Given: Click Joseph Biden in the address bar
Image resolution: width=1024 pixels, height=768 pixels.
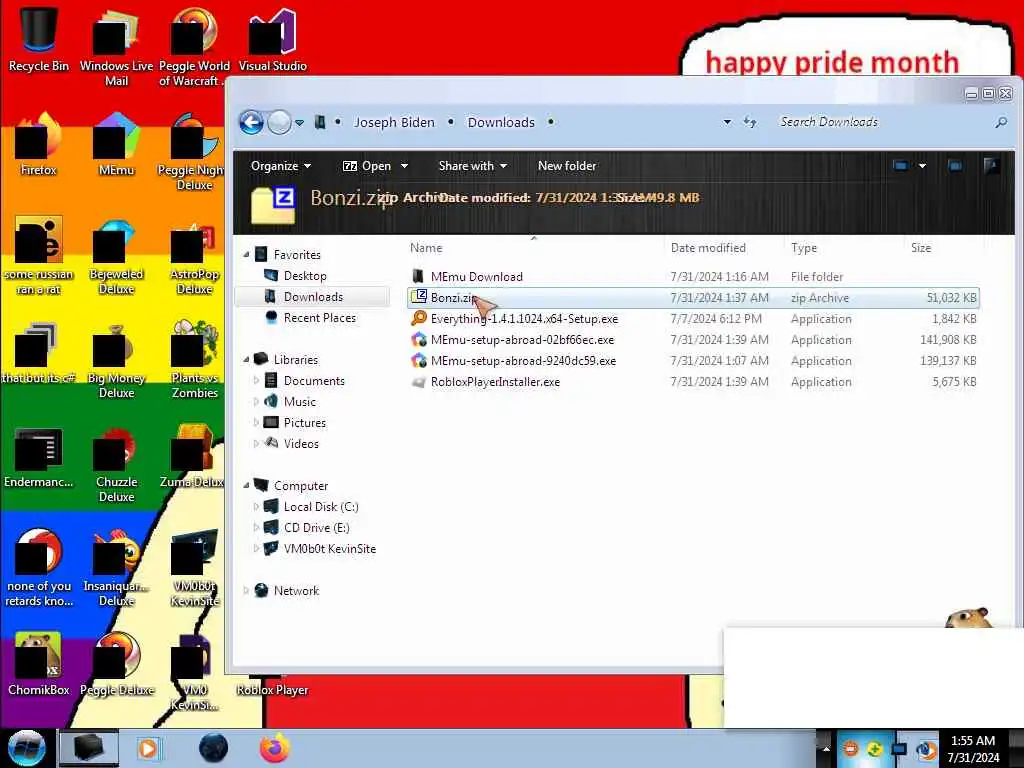Looking at the screenshot, I should 394,122.
